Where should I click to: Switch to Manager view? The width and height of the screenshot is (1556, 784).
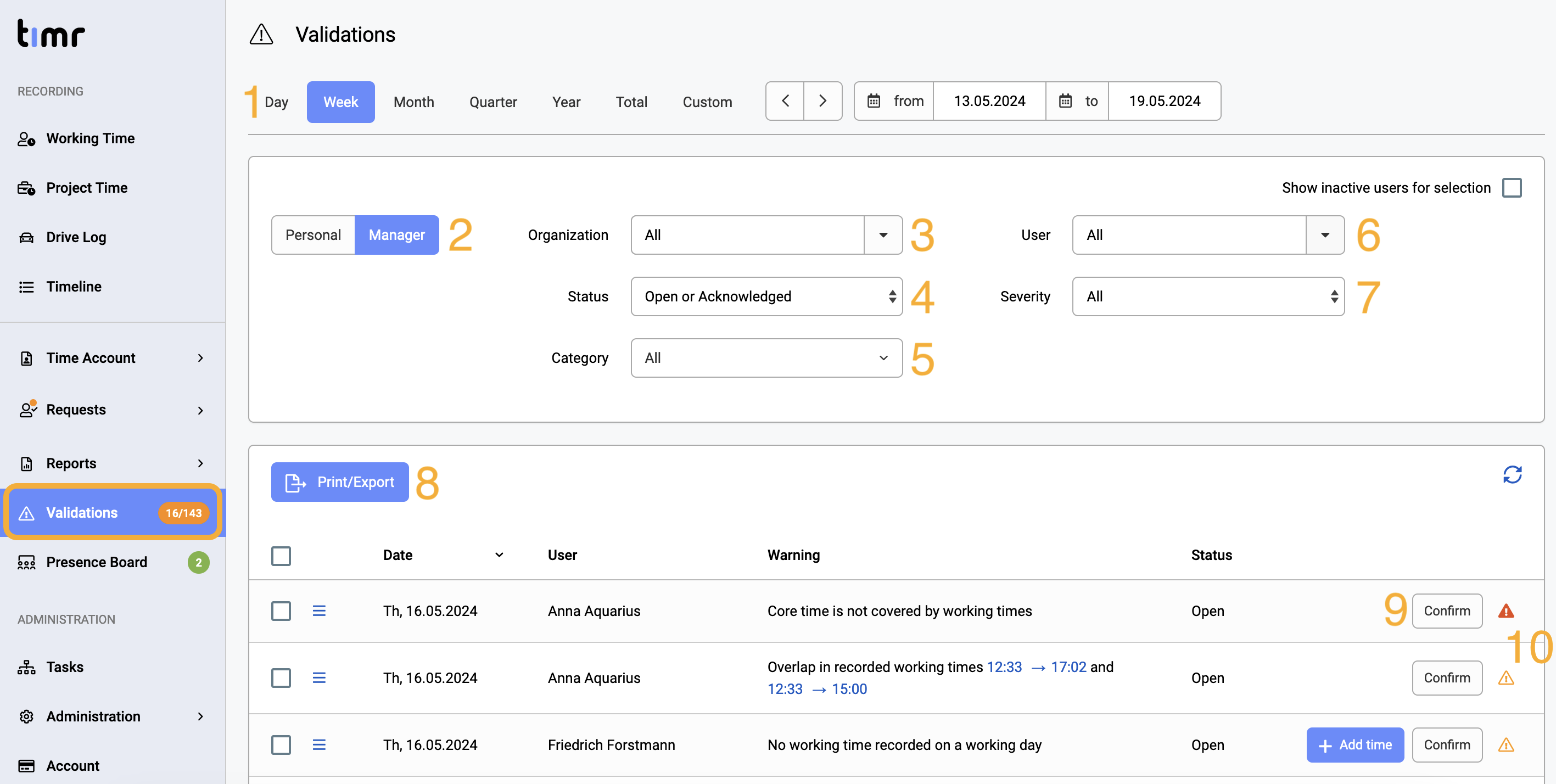(x=397, y=235)
